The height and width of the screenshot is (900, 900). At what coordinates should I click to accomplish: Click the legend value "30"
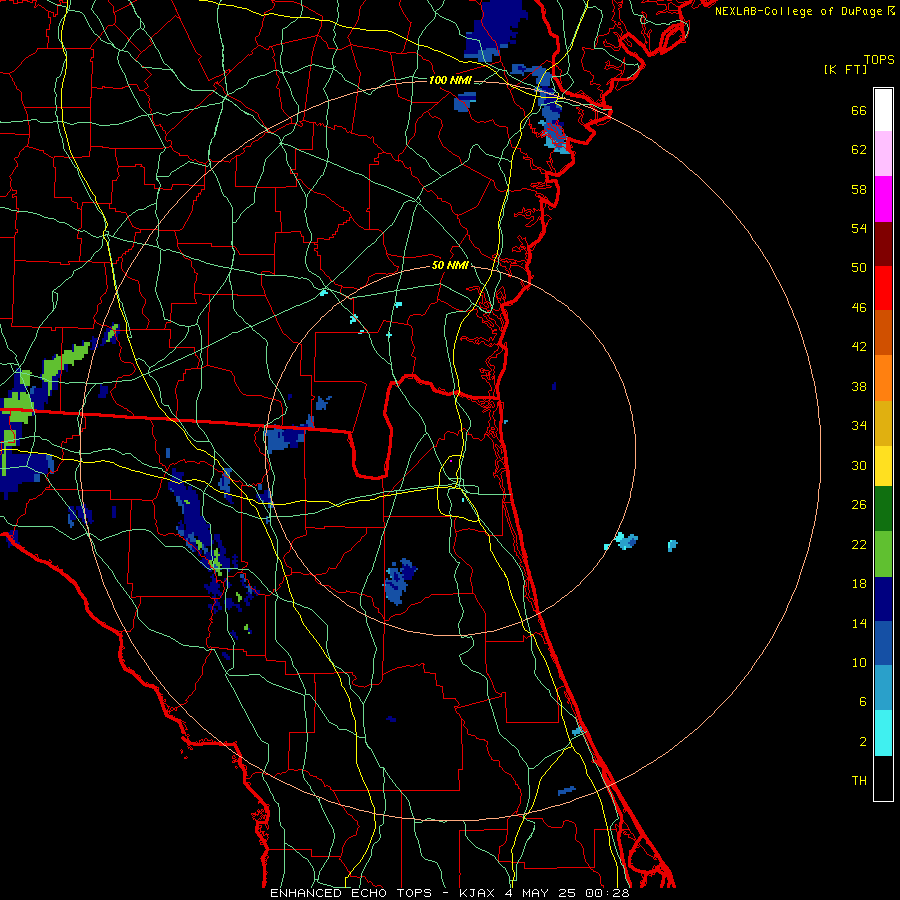click(859, 465)
